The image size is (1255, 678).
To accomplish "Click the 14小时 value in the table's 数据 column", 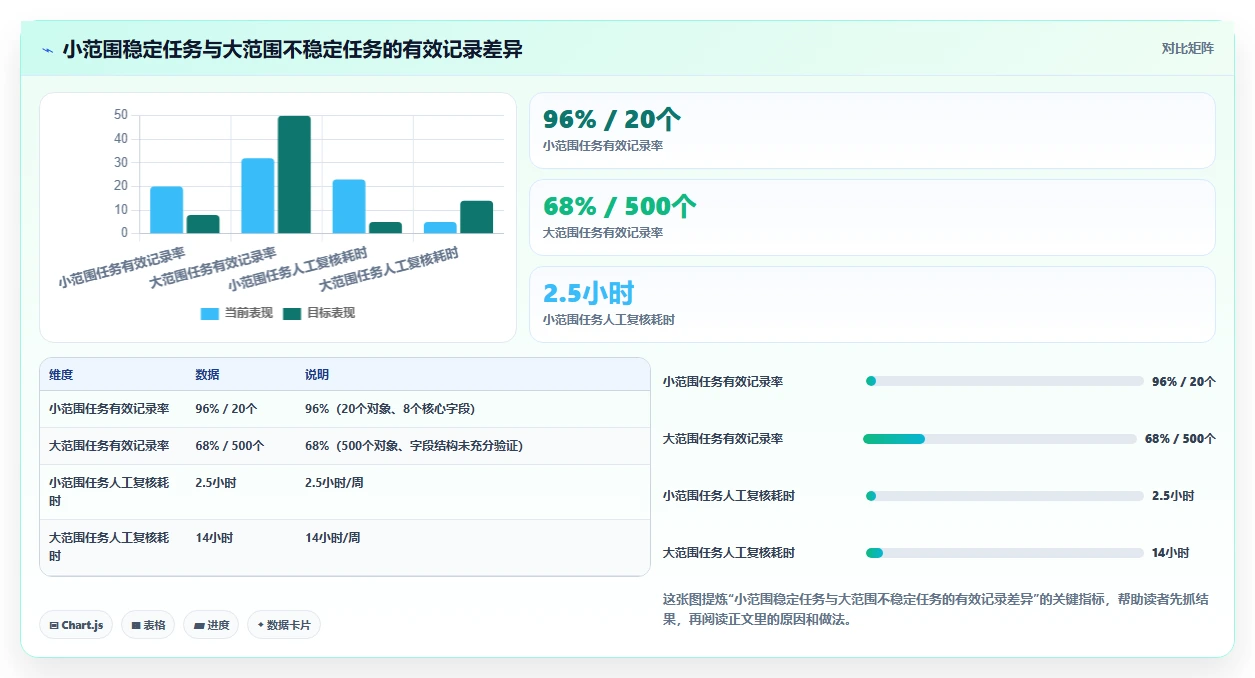I will click(x=214, y=538).
